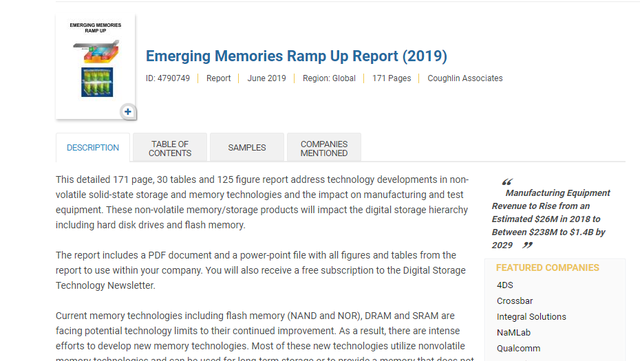Screen dimensions: 640x361
Task: Select Crossbar in featured companies
Action: [515, 301]
